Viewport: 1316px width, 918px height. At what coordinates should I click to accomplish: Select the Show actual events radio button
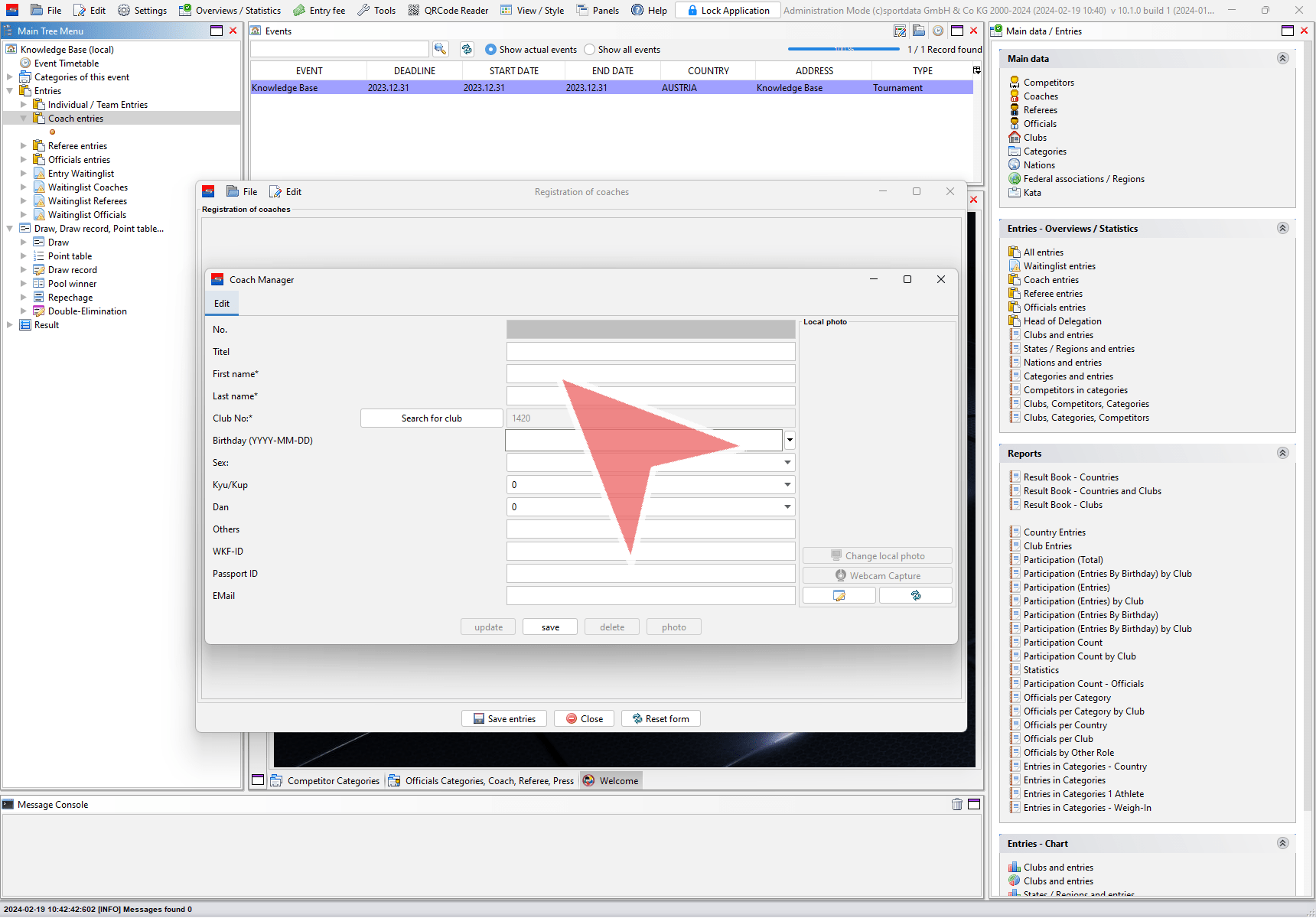[490, 50]
